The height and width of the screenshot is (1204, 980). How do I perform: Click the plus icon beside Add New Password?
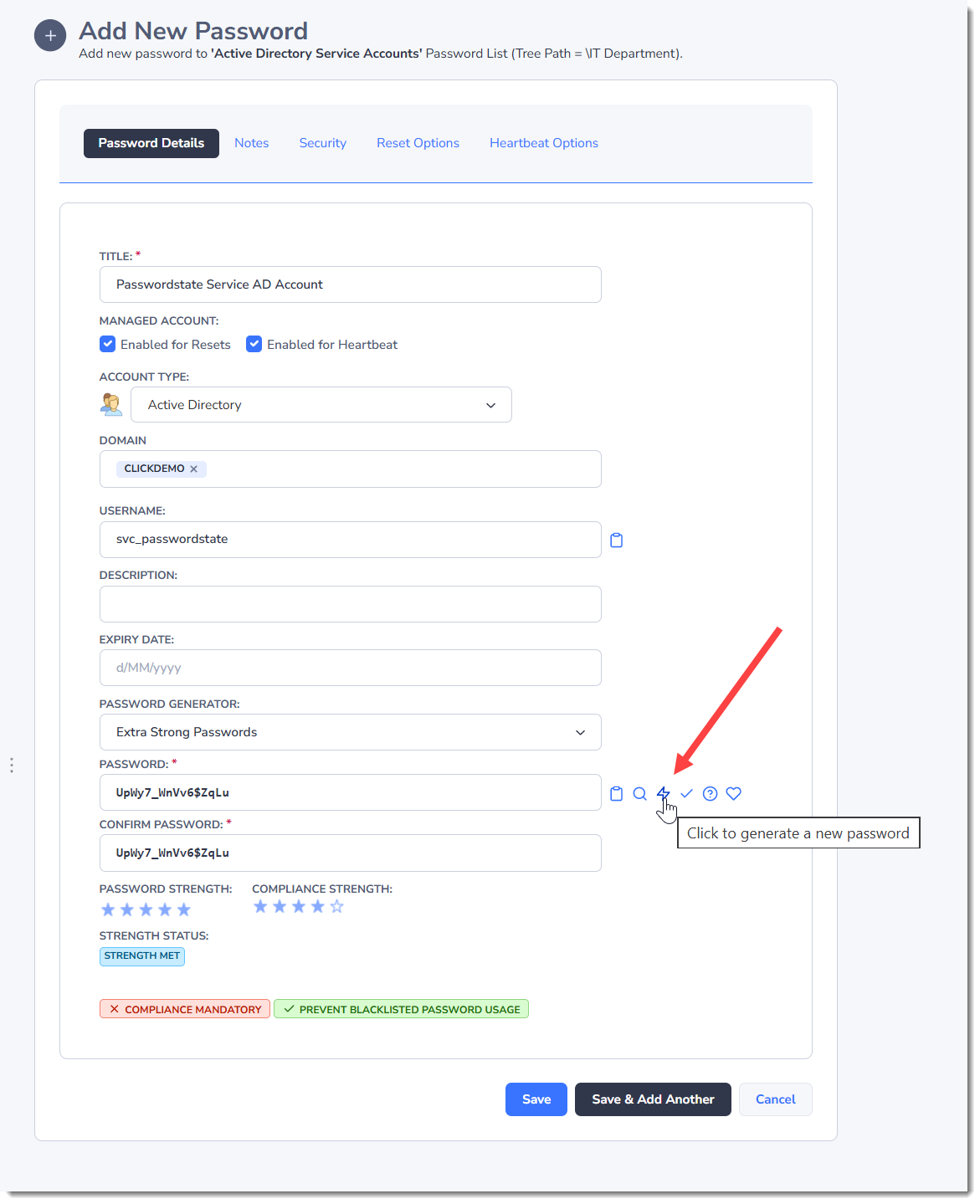(50, 36)
